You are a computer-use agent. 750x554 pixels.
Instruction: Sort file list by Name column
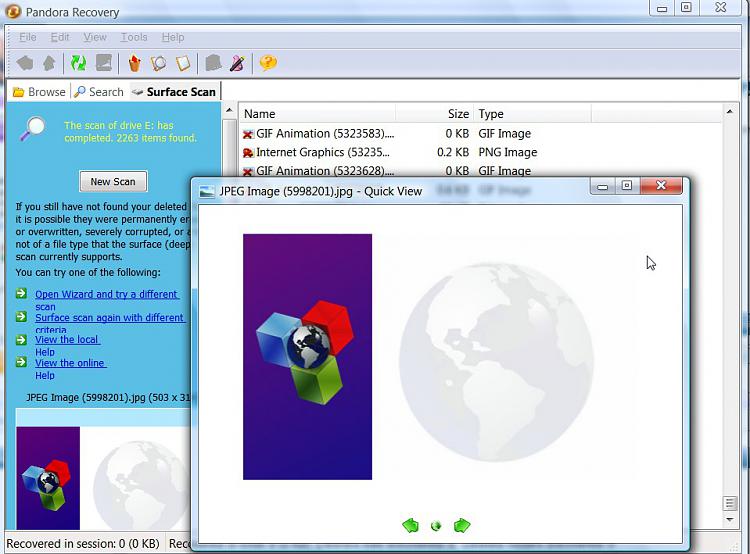pos(318,114)
